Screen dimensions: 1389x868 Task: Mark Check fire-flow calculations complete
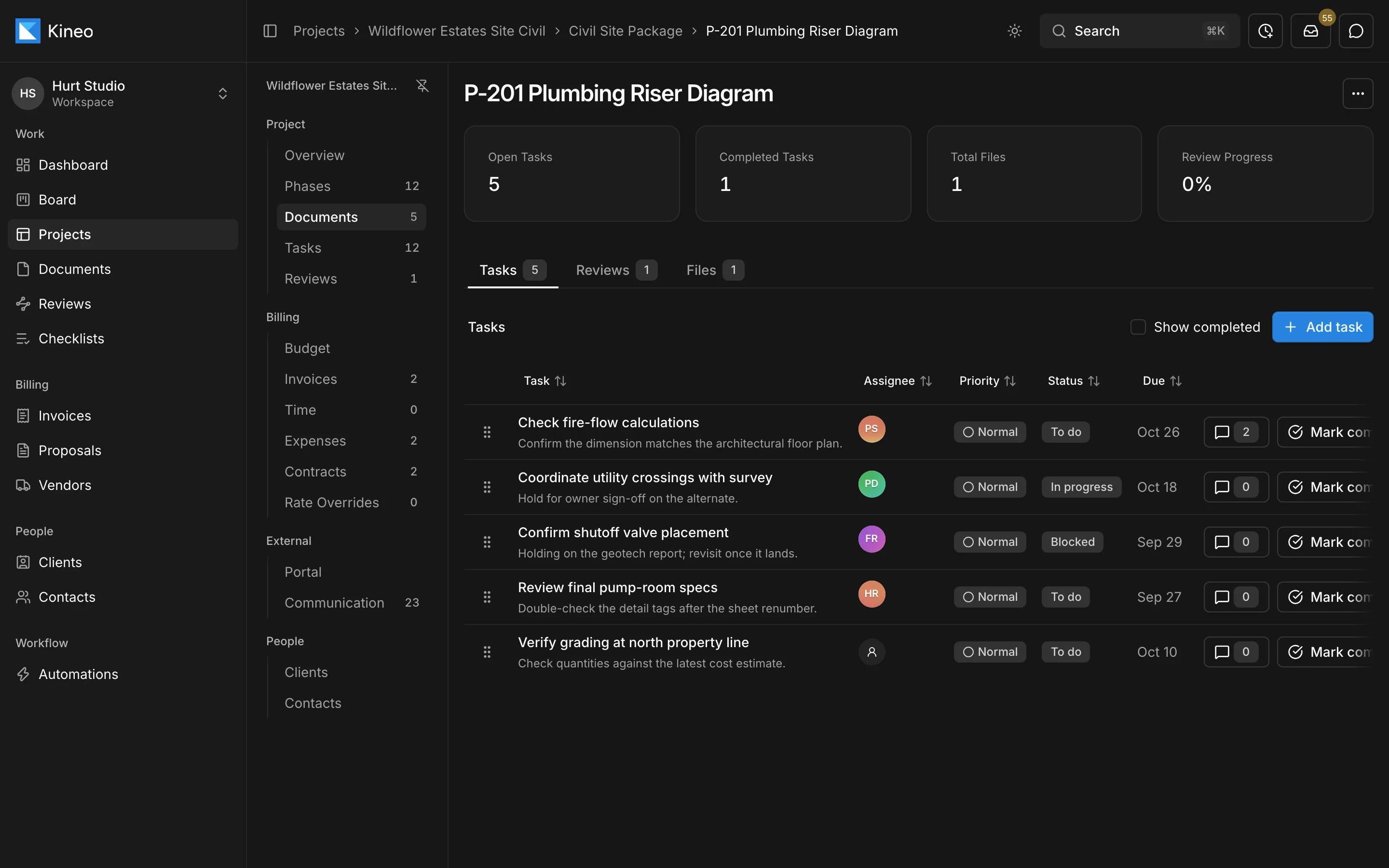click(x=1325, y=432)
